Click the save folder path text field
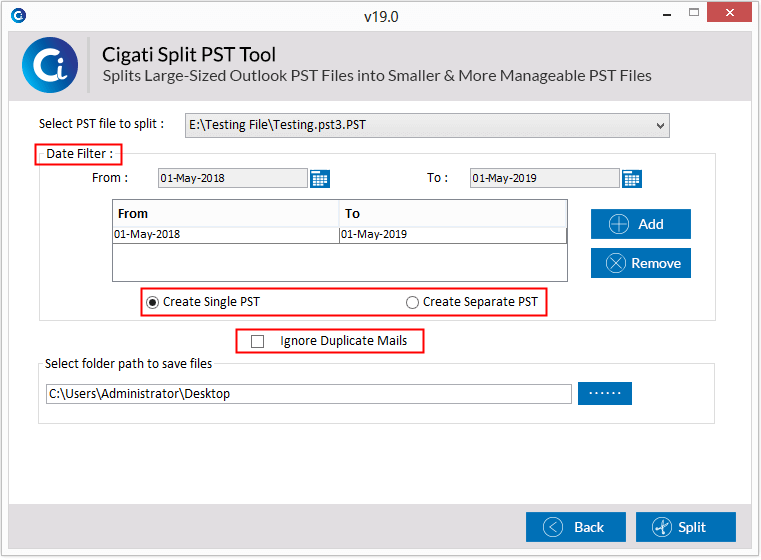Screen dimensions: 761x560 [x=309, y=394]
